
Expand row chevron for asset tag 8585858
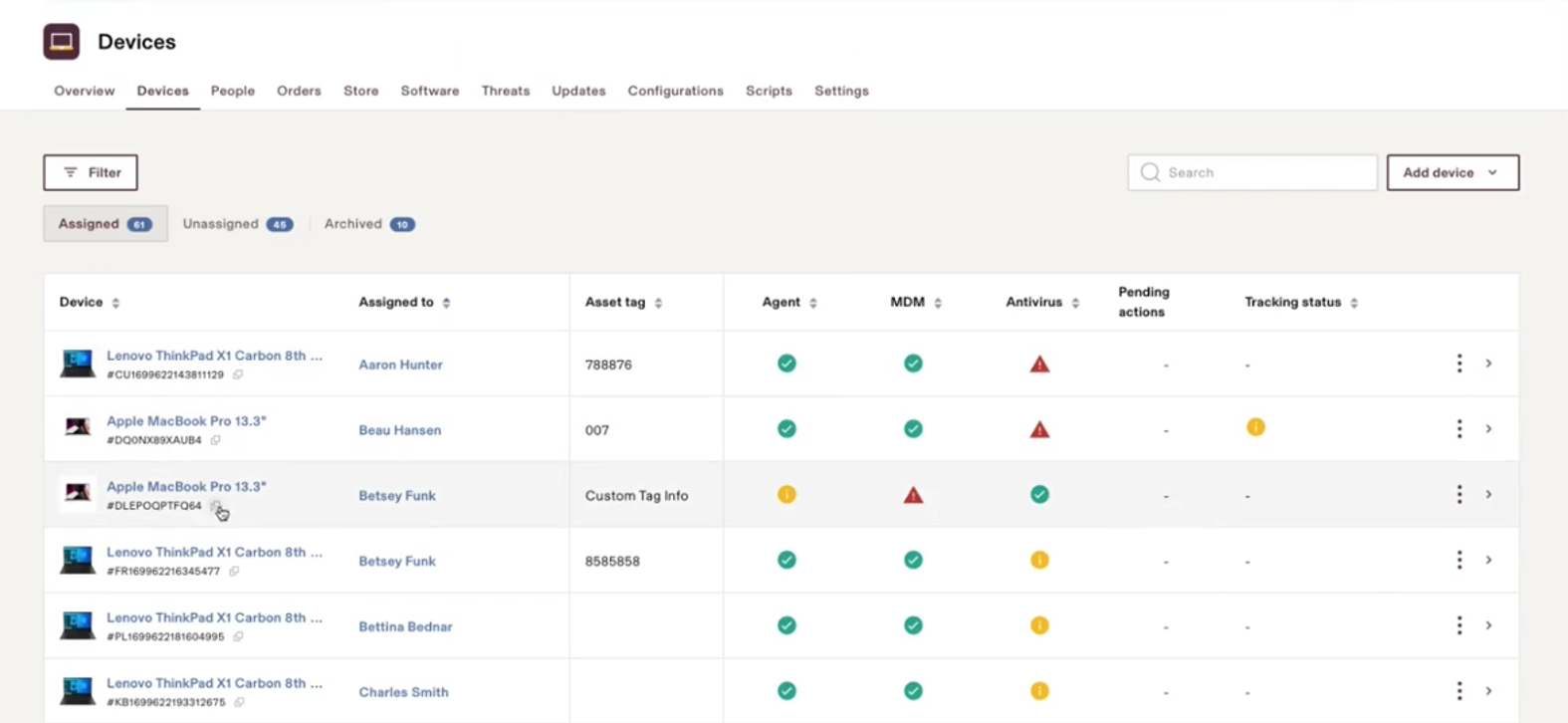1488,560
